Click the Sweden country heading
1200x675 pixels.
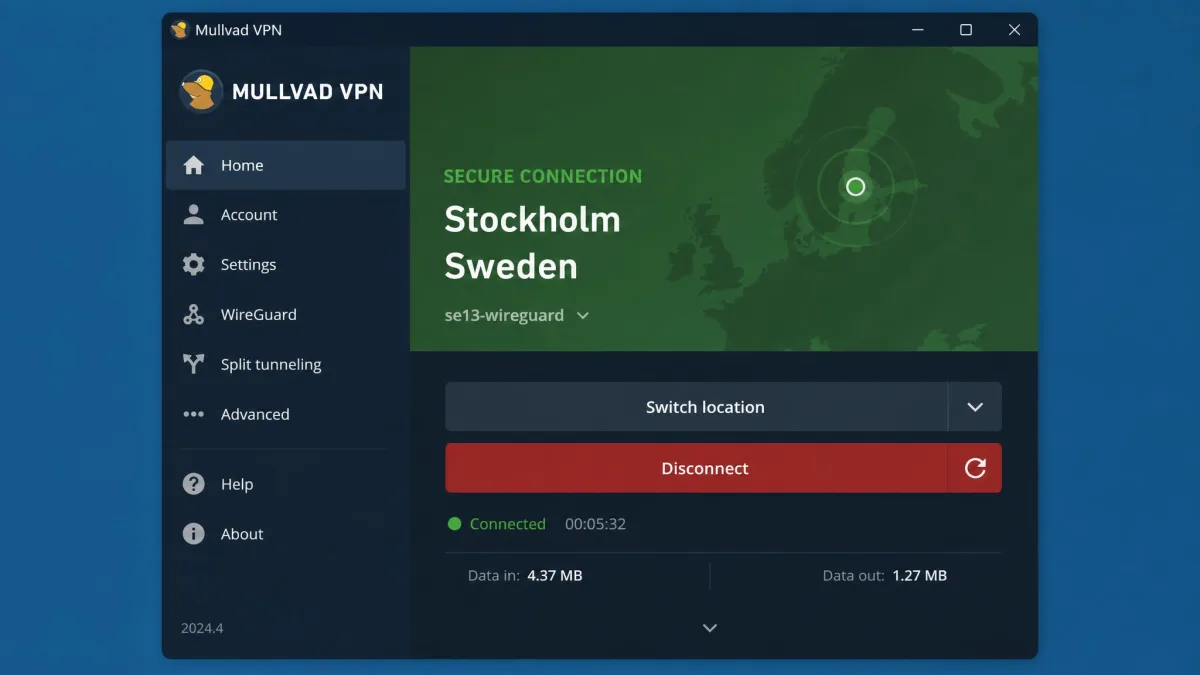[511, 267]
